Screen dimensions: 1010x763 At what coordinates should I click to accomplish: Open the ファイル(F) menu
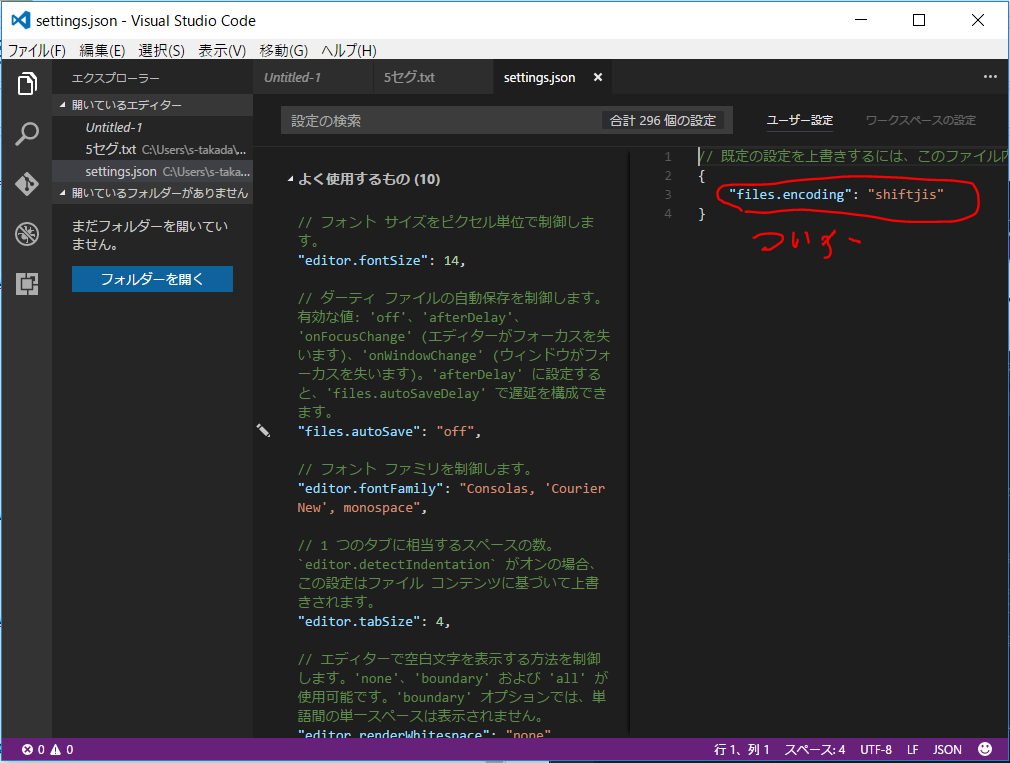pyautogui.click(x=37, y=50)
